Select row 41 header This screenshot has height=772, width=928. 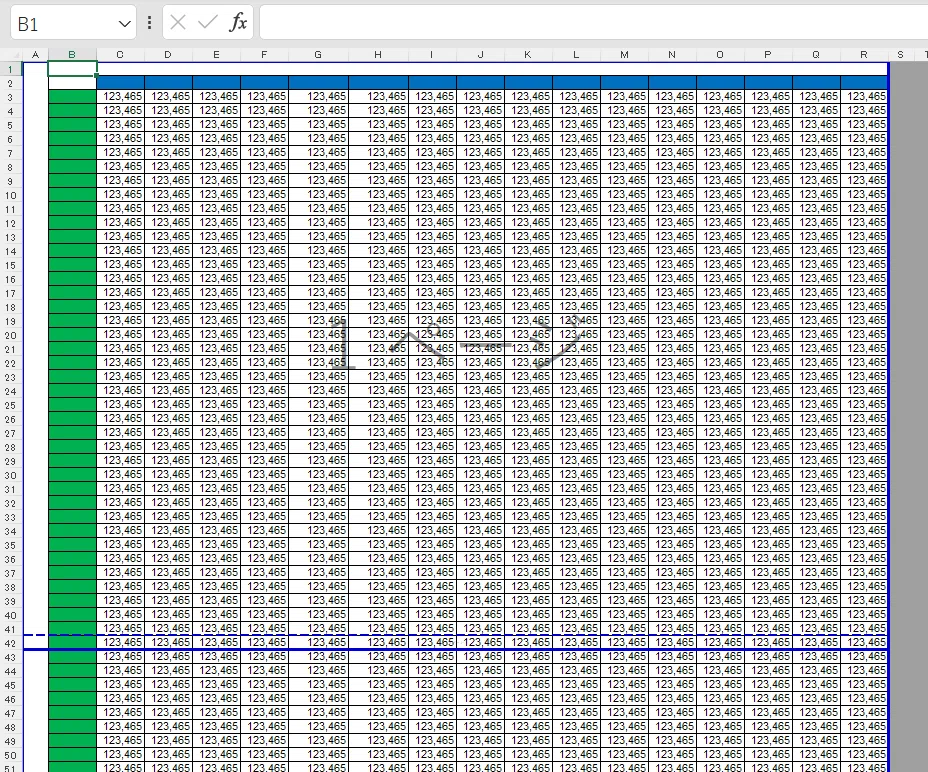(x=11, y=630)
